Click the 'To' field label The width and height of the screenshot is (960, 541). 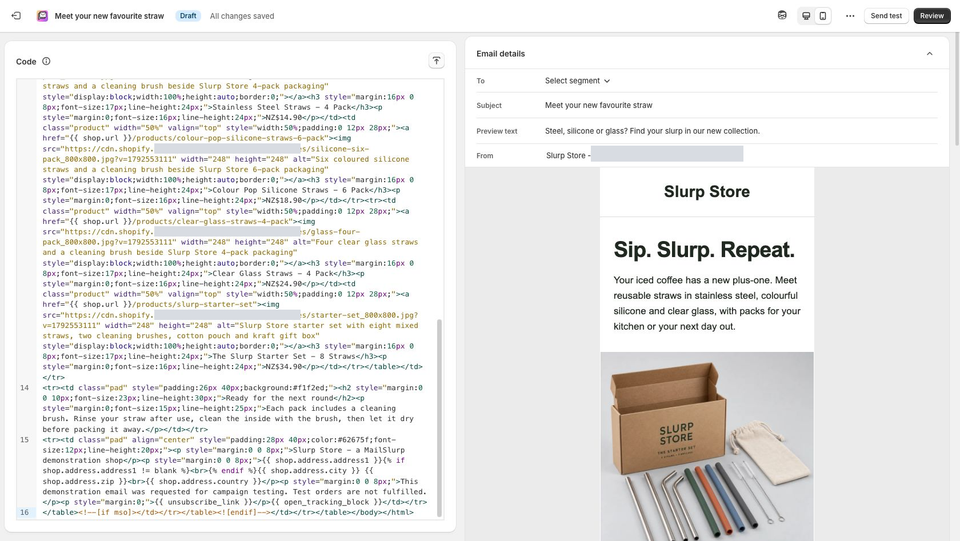(481, 81)
